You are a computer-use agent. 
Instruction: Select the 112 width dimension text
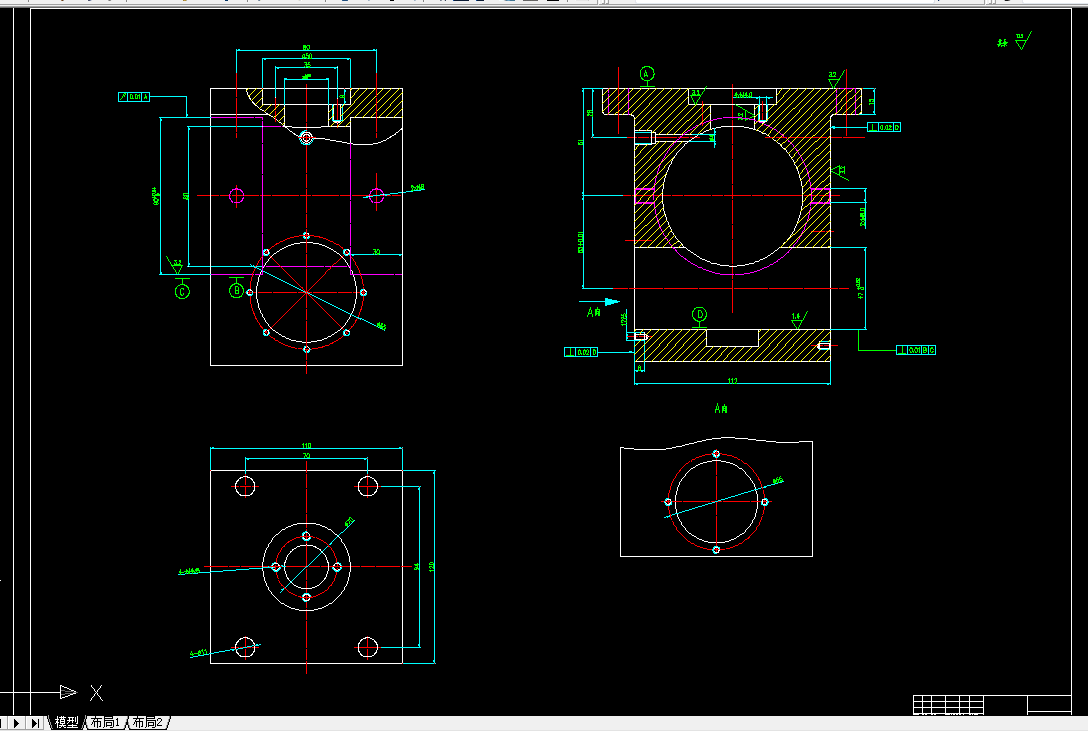click(x=732, y=380)
